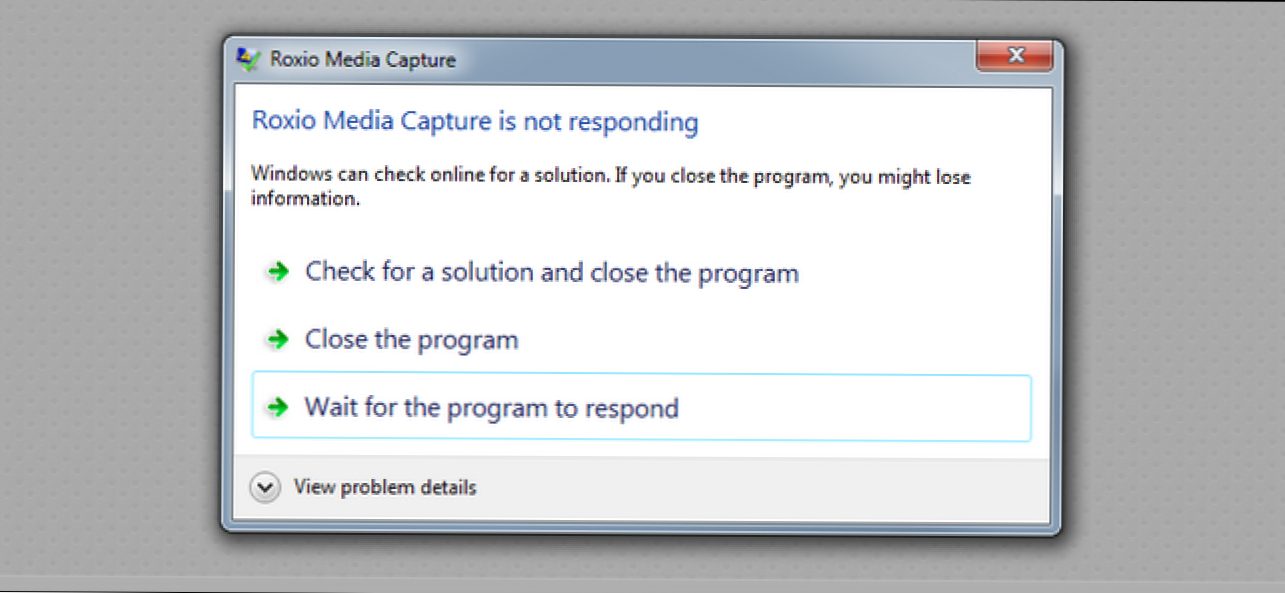Image resolution: width=1285 pixels, height=593 pixels.
Task: Click the green arrow beside 'Close the program'
Action: 277,339
